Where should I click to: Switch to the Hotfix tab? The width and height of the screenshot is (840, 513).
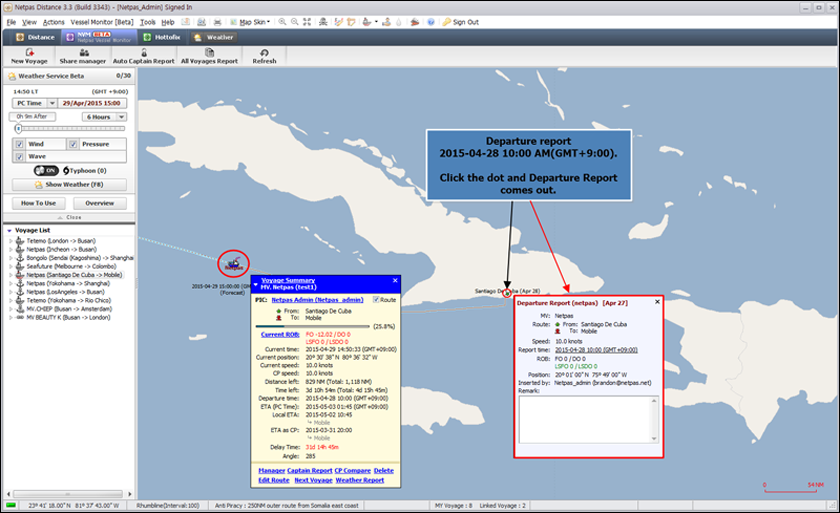click(162, 37)
